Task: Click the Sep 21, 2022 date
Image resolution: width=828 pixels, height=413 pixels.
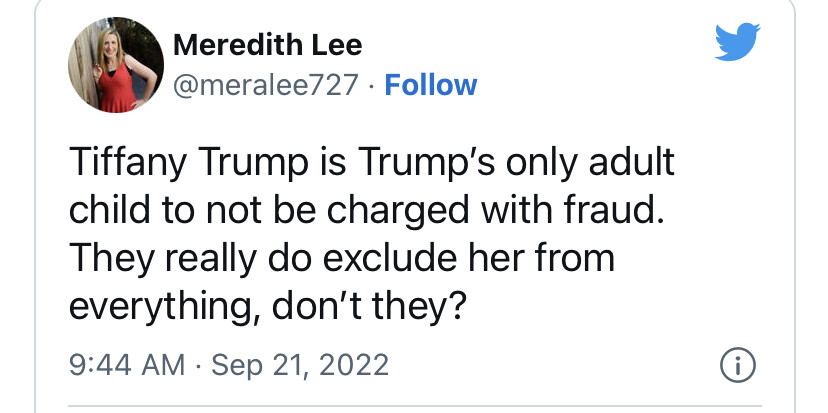Action: pyautogui.click(x=300, y=365)
